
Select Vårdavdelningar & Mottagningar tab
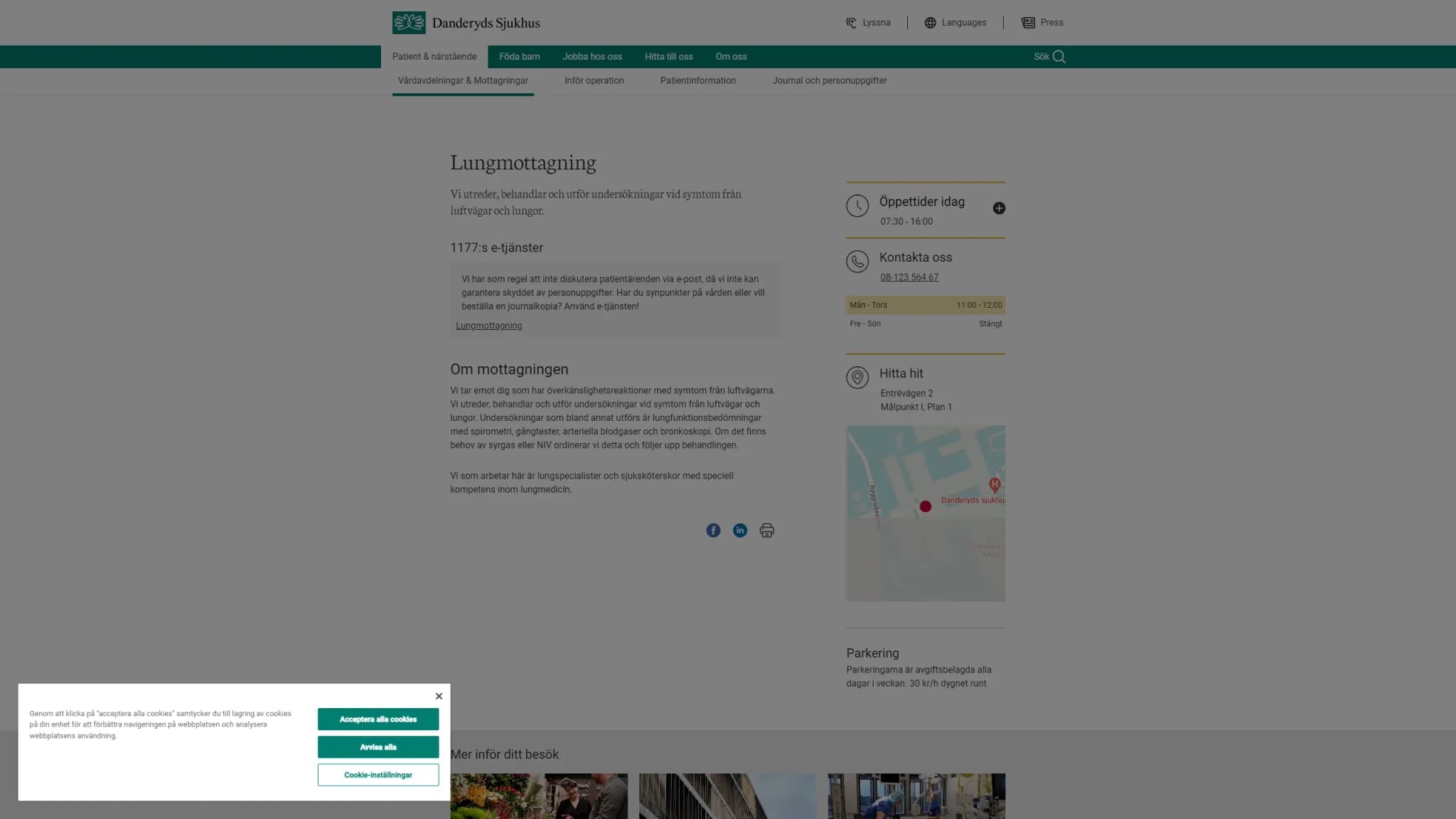click(x=463, y=81)
